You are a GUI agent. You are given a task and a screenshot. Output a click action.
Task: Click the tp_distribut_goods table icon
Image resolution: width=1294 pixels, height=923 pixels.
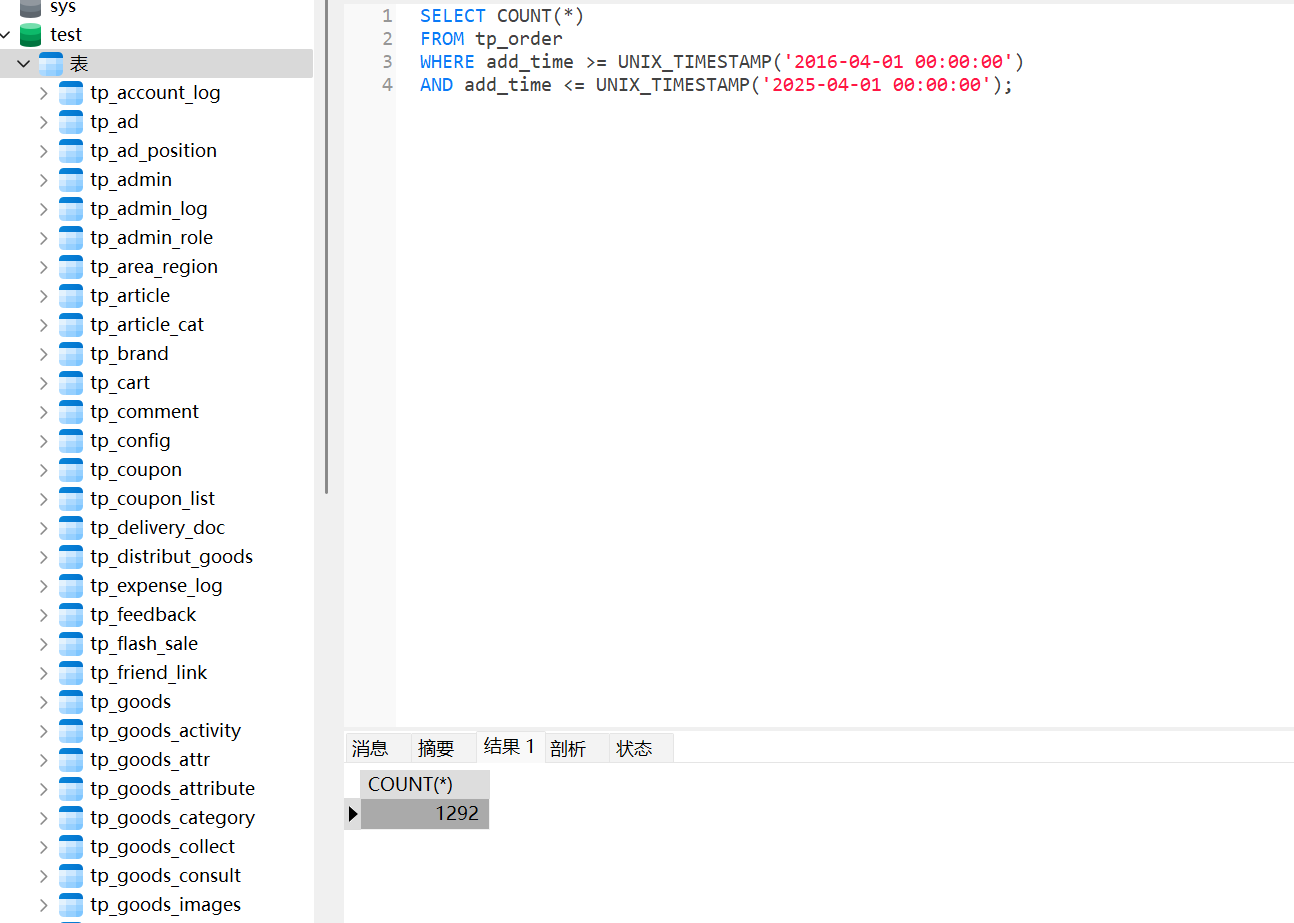[x=71, y=557]
